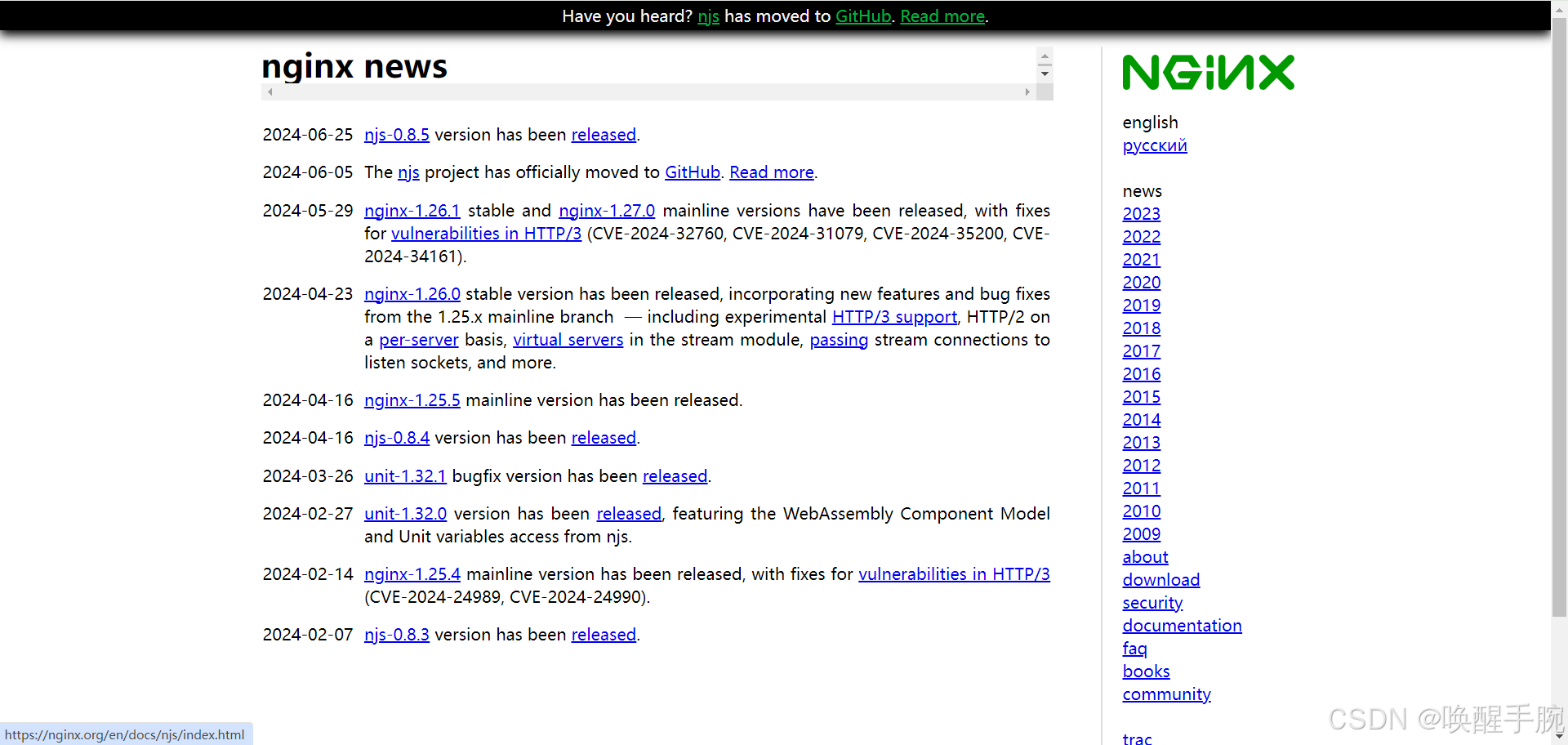Open 2018 news archive
The height and width of the screenshot is (745, 1568).
click(1142, 328)
